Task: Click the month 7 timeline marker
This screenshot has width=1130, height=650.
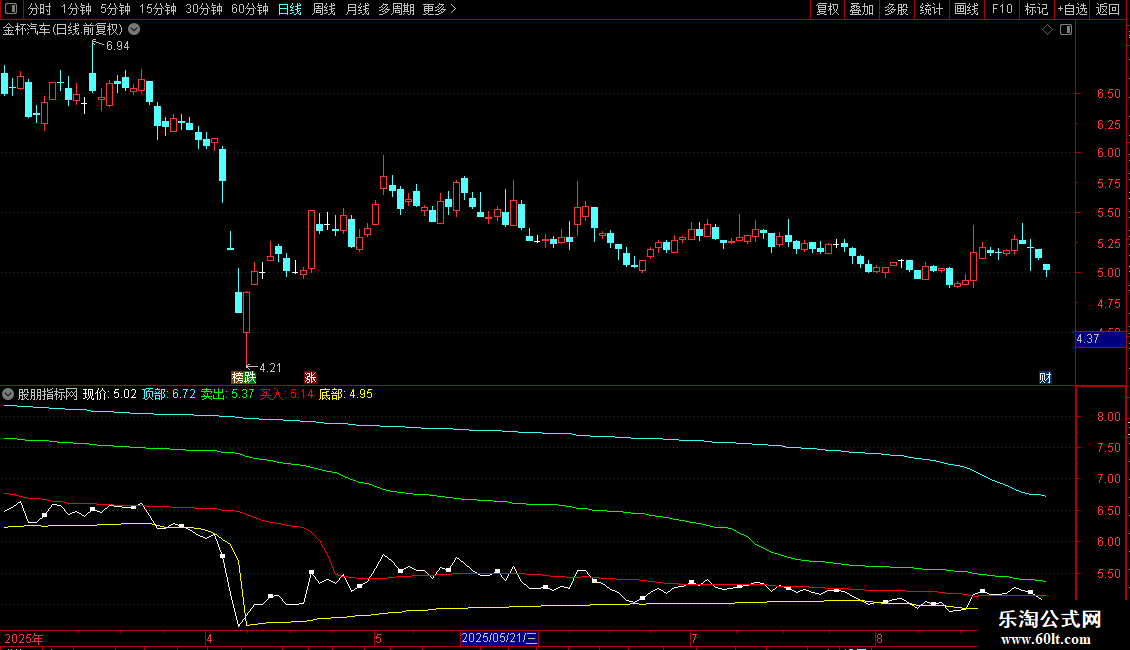Action: click(x=694, y=638)
